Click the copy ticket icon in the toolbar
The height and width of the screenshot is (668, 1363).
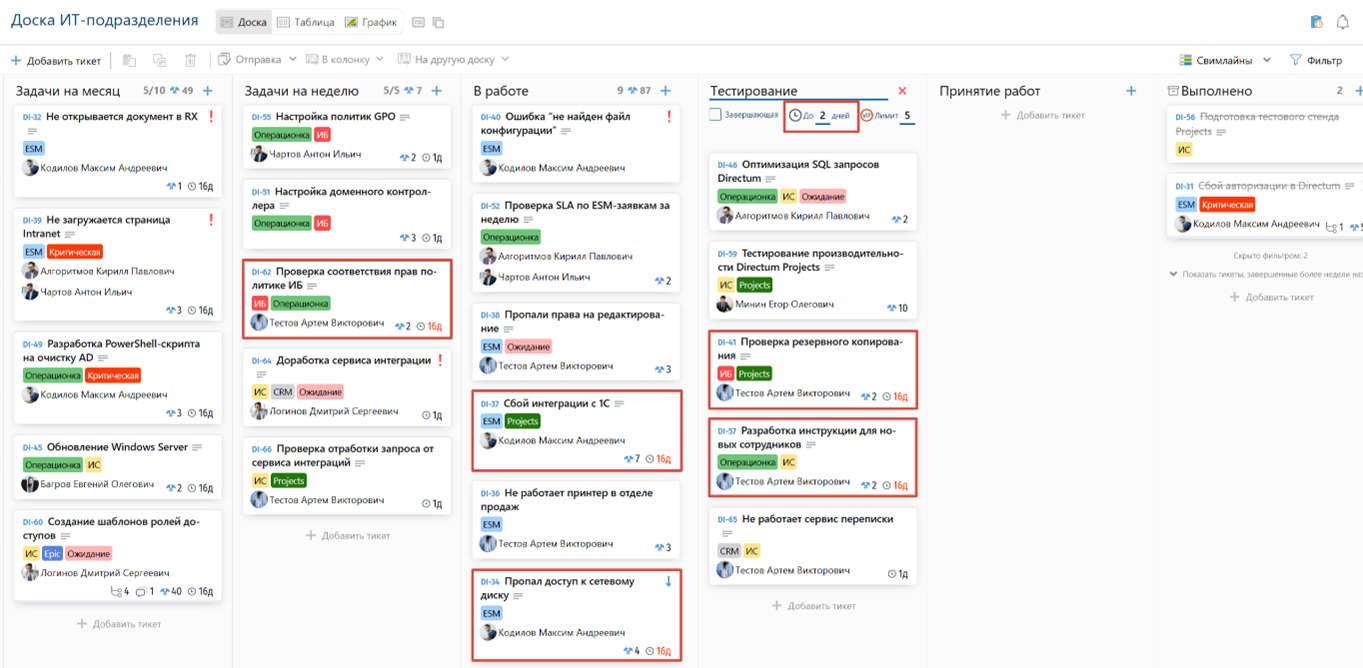click(129, 59)
